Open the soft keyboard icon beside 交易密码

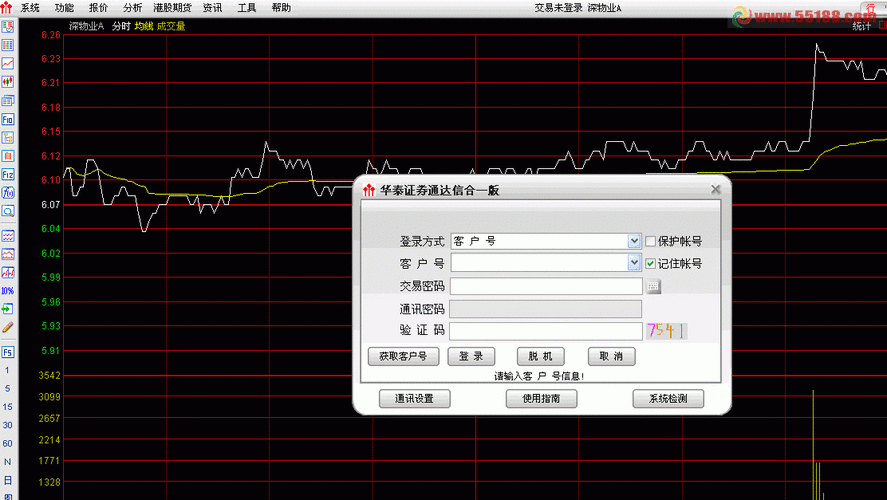(x=653, y=287)
